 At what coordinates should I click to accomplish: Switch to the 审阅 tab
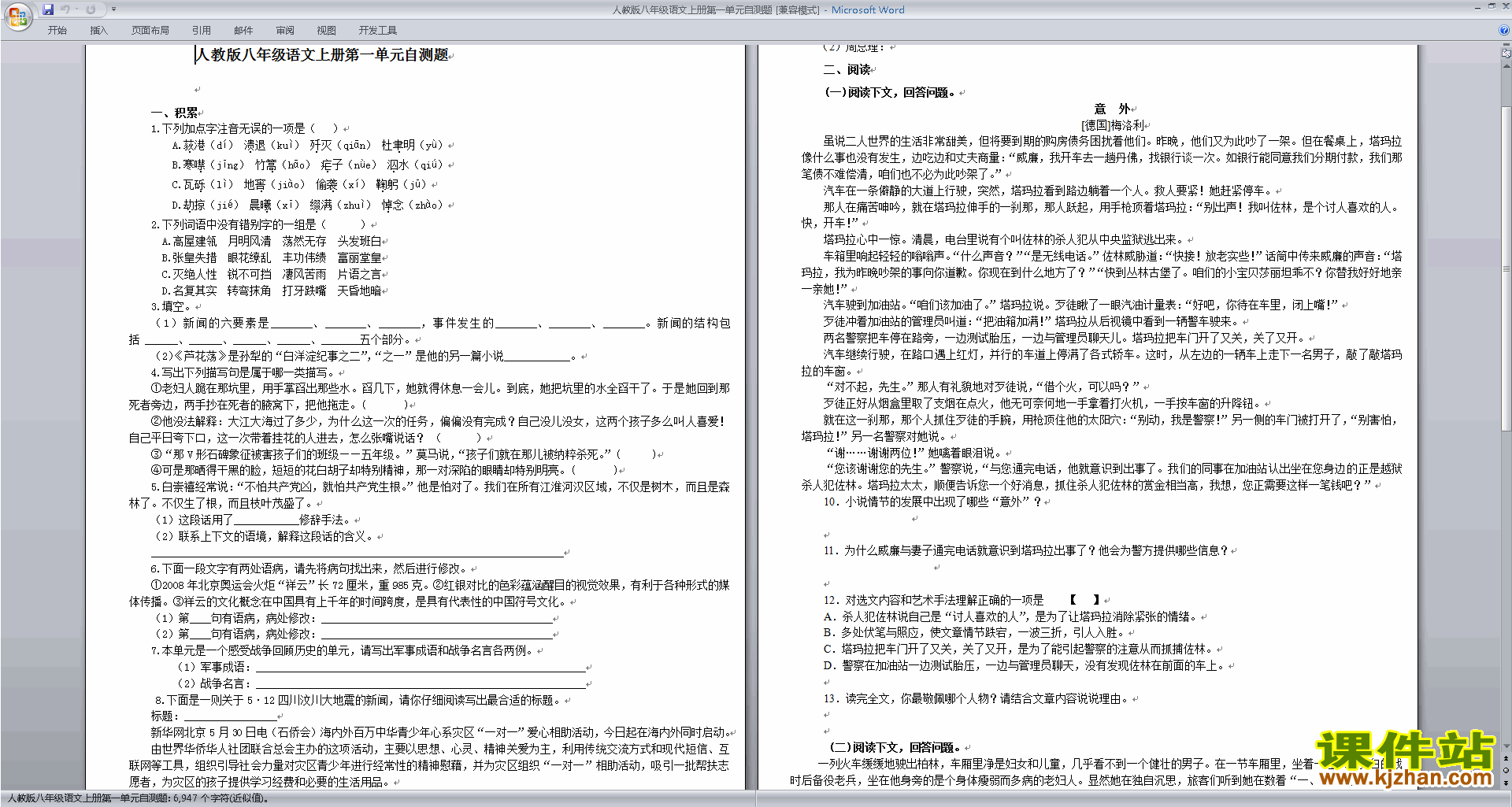(x=285, y=31)
